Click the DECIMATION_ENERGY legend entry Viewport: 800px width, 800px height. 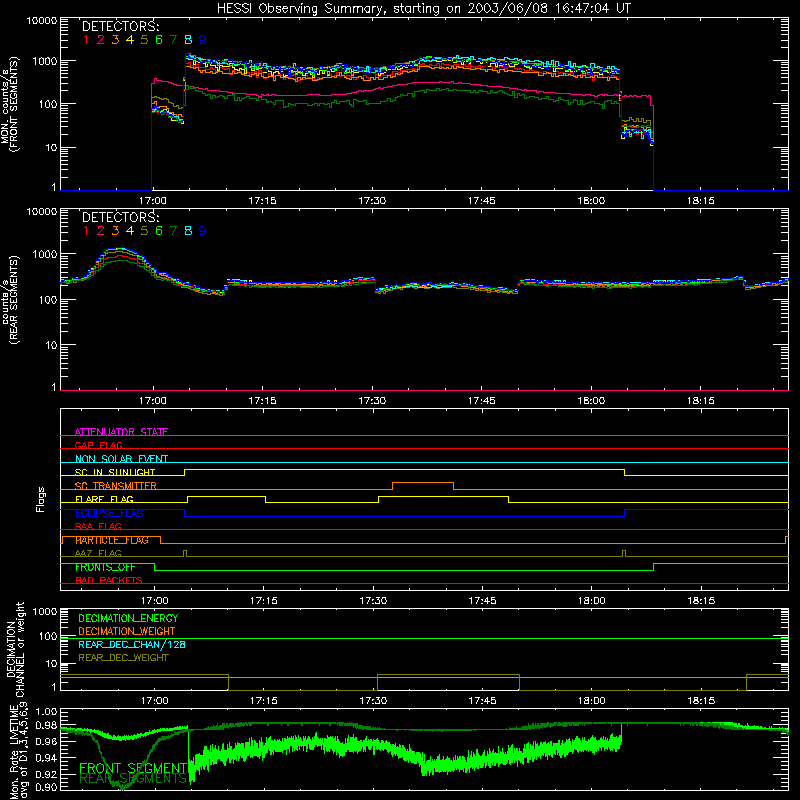click(x=128, y=618)
